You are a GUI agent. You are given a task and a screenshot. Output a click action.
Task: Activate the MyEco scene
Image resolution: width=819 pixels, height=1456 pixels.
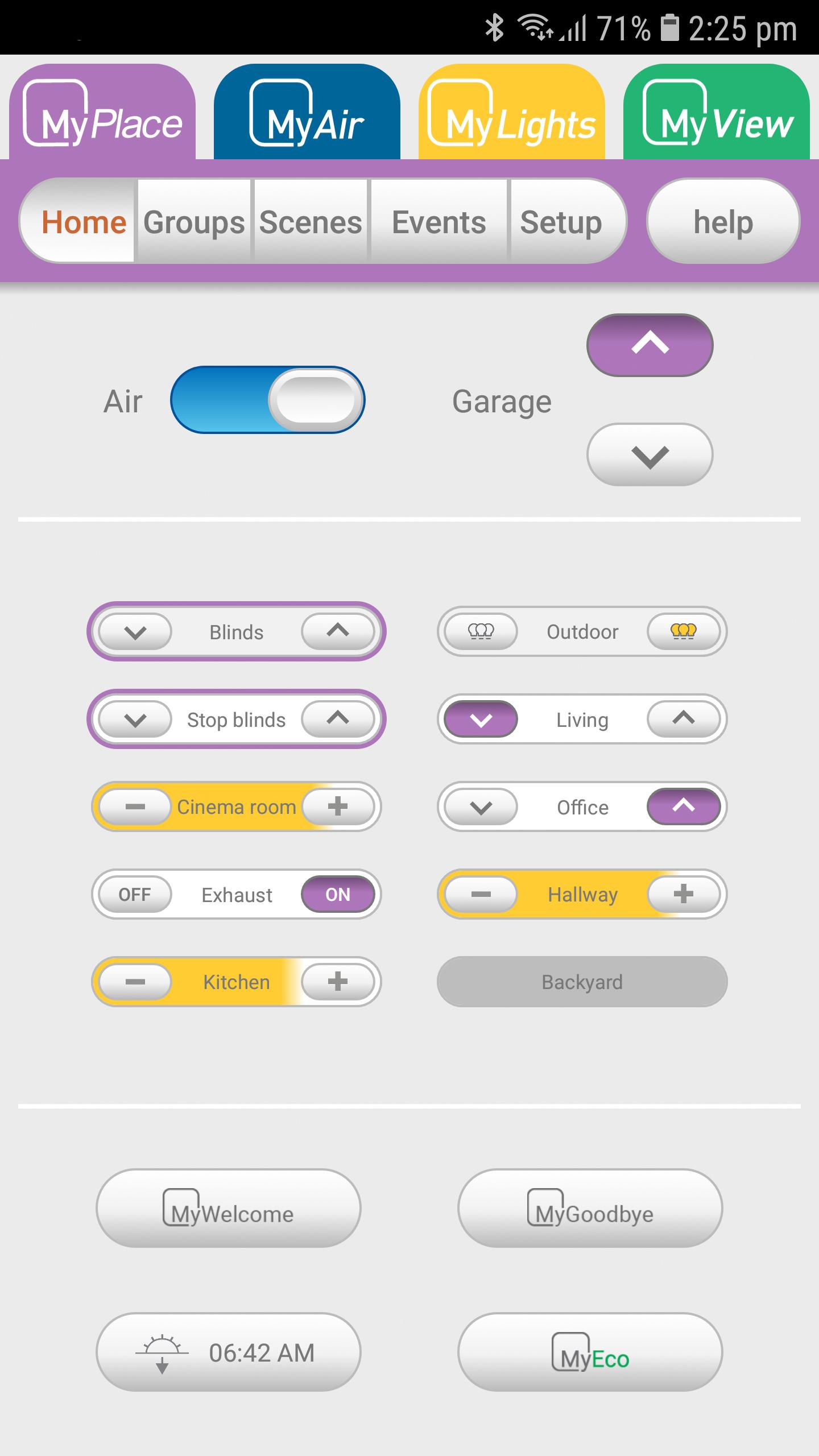590,1352
